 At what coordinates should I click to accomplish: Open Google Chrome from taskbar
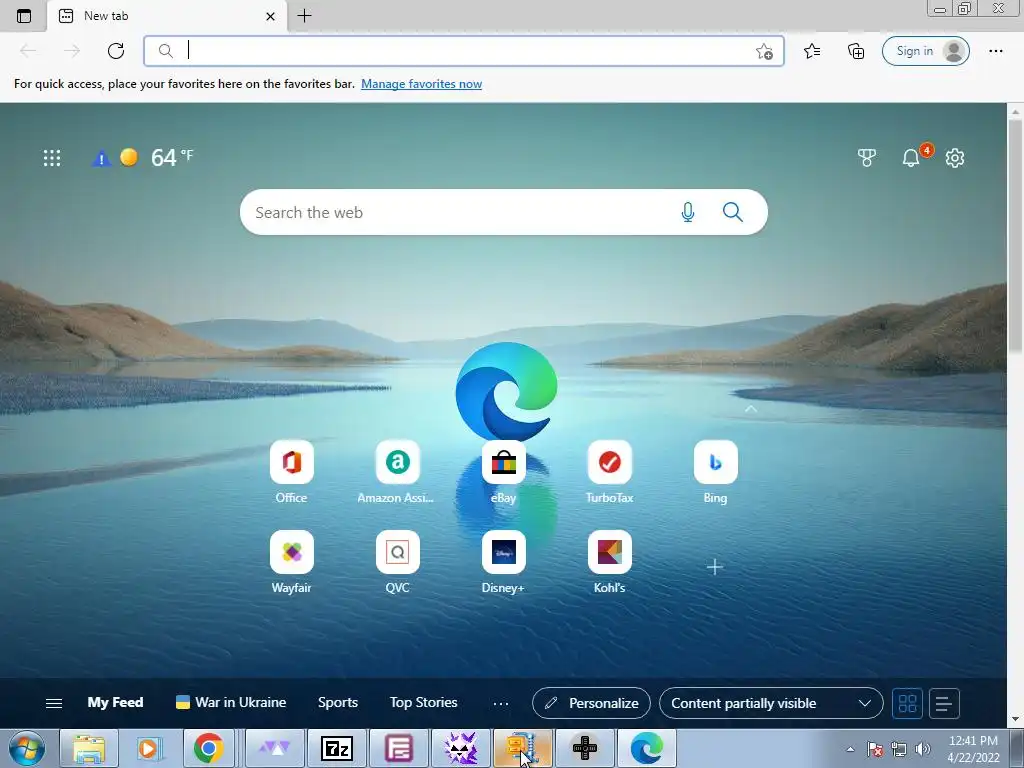click(208, 748)
